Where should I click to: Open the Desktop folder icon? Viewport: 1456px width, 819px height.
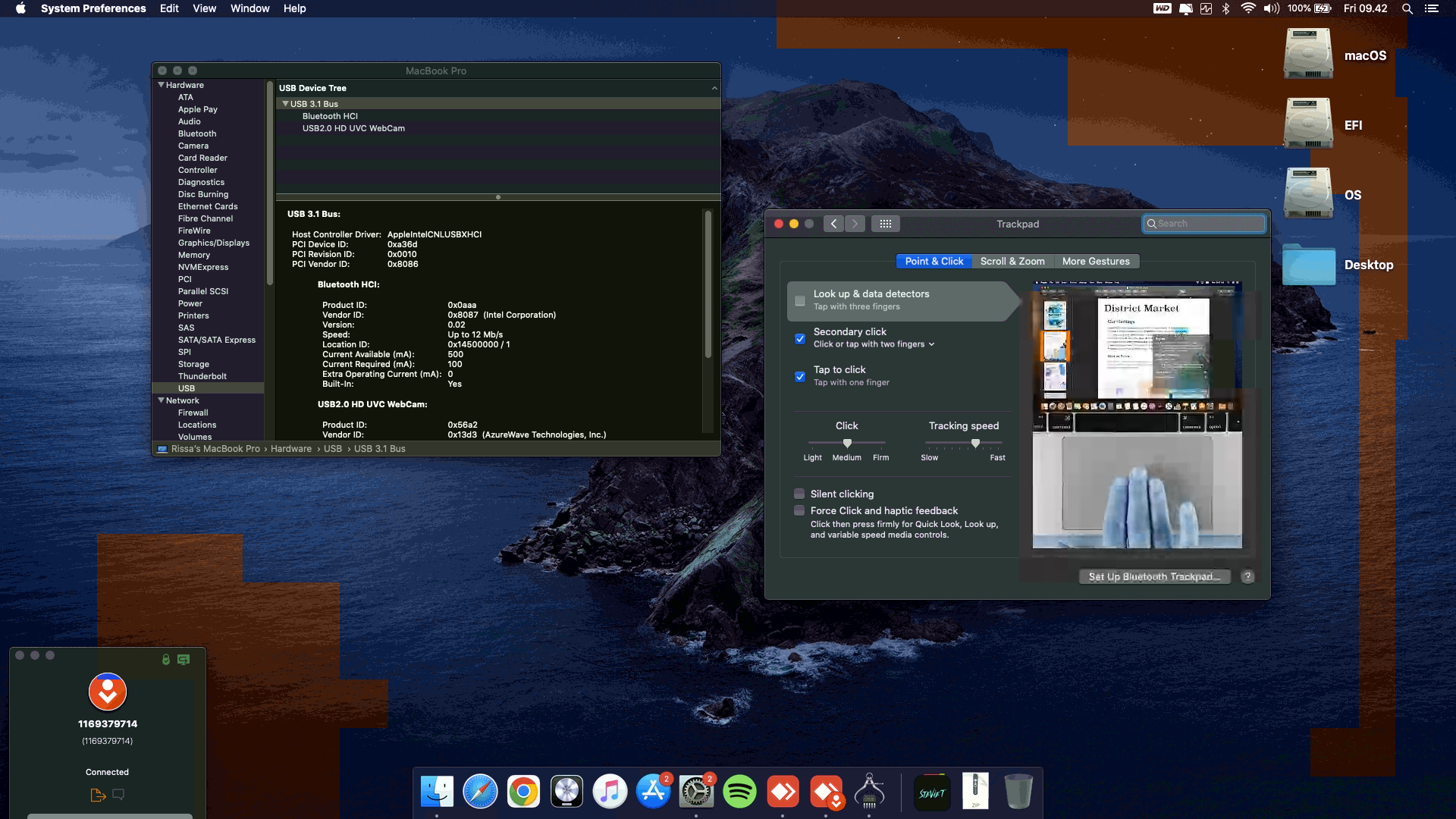pos(1309,264)
